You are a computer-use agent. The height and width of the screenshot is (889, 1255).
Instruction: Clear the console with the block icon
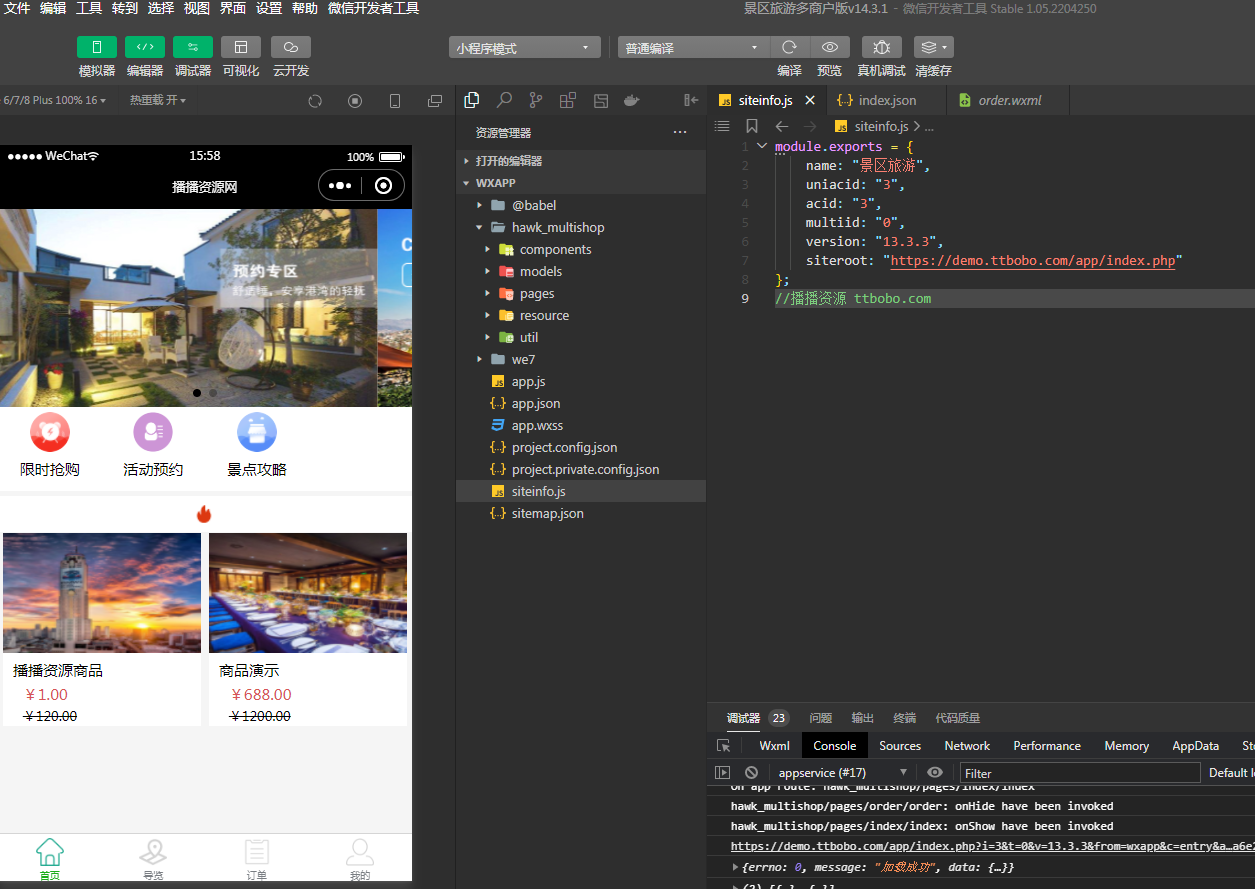tap(751, 772)
